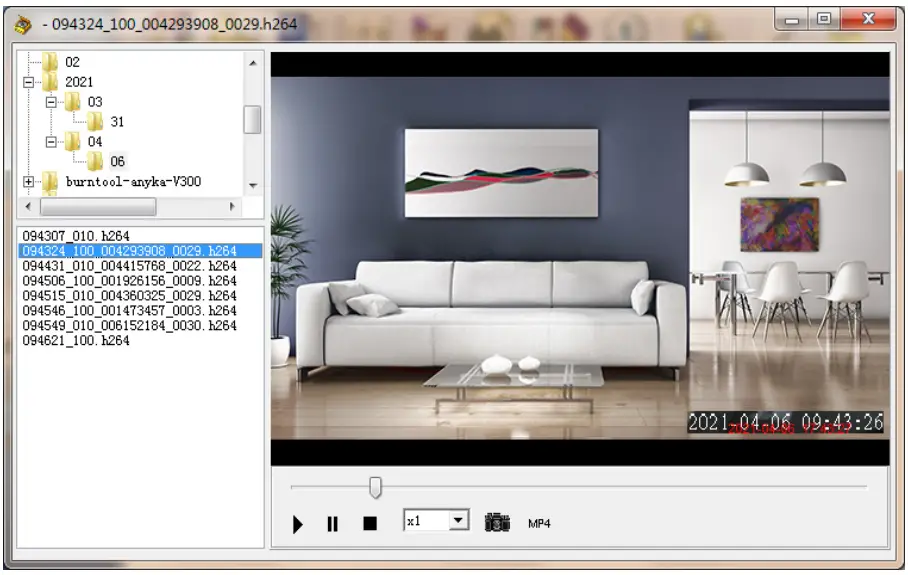Convert the video using the MP4 button

539,523
